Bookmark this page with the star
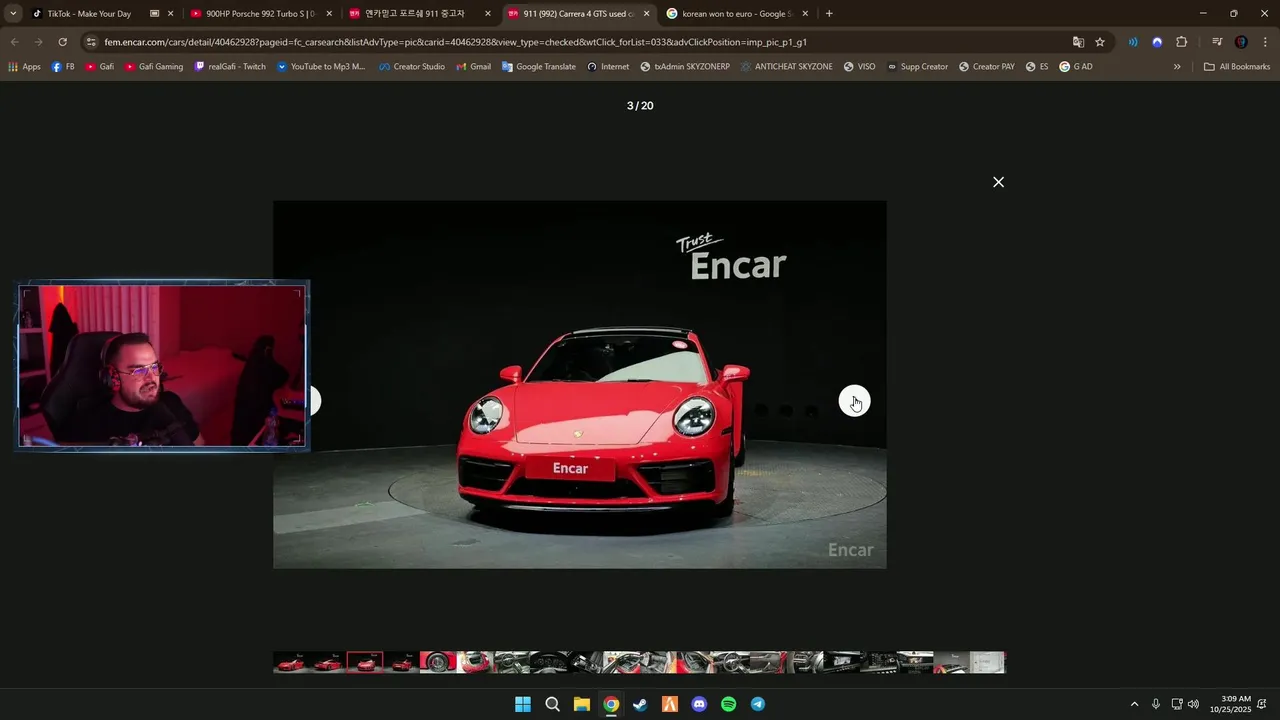The width and height of the screenshot is (1280, 720). [1100, 42]
